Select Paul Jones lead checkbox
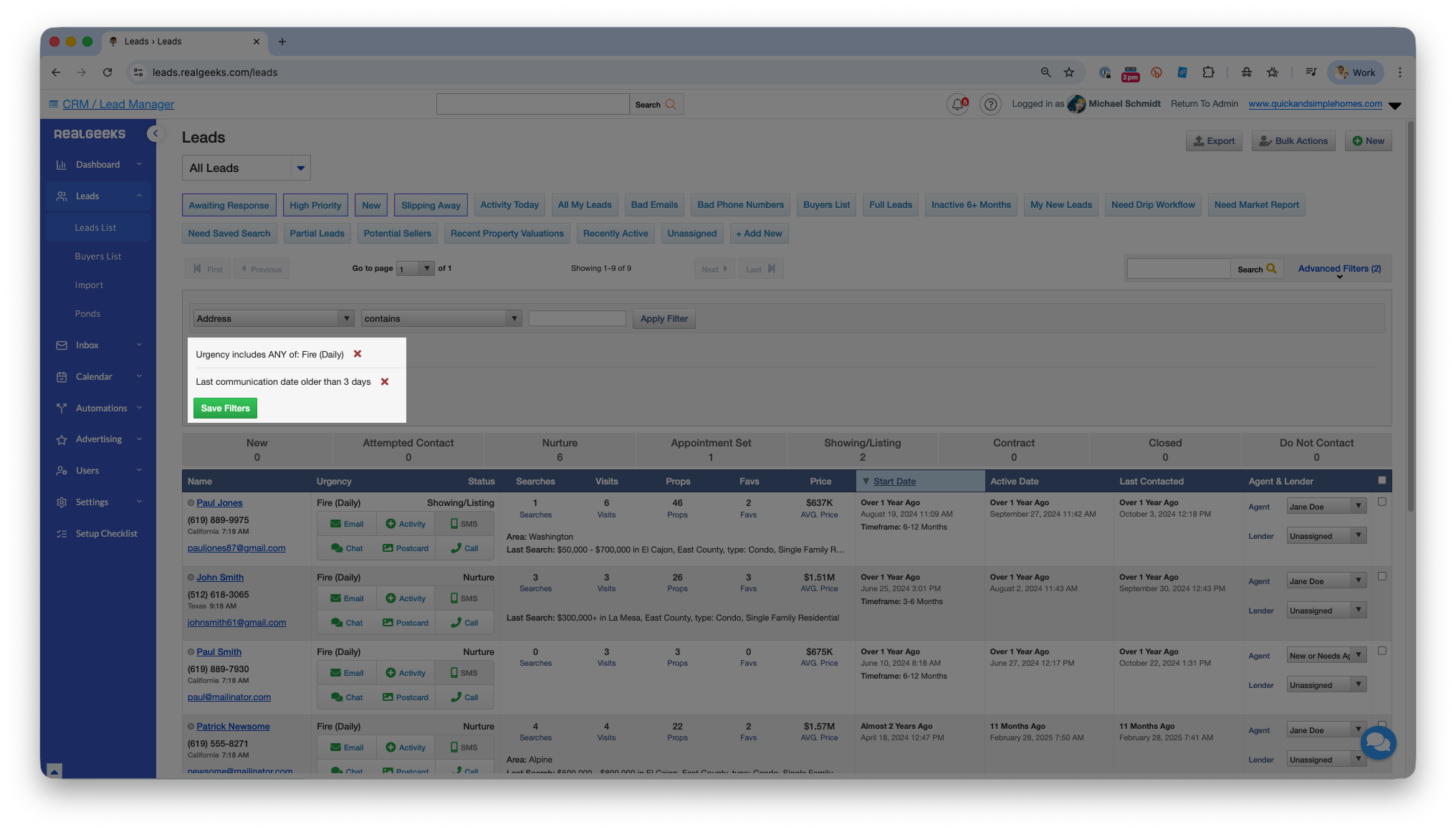This screenshot has height=832, width=1456. point(1381,502)
